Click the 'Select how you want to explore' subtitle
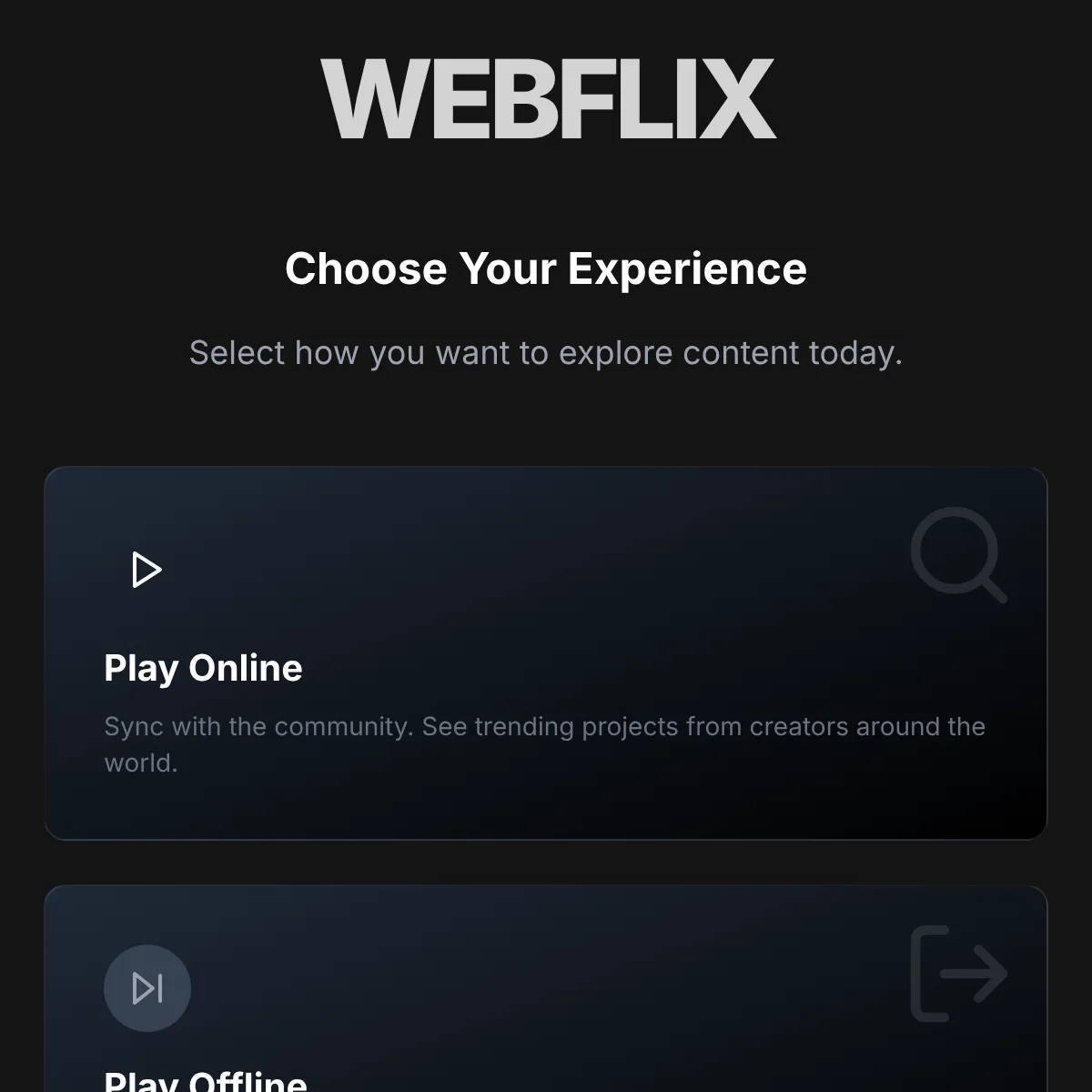 coord(546,353)
